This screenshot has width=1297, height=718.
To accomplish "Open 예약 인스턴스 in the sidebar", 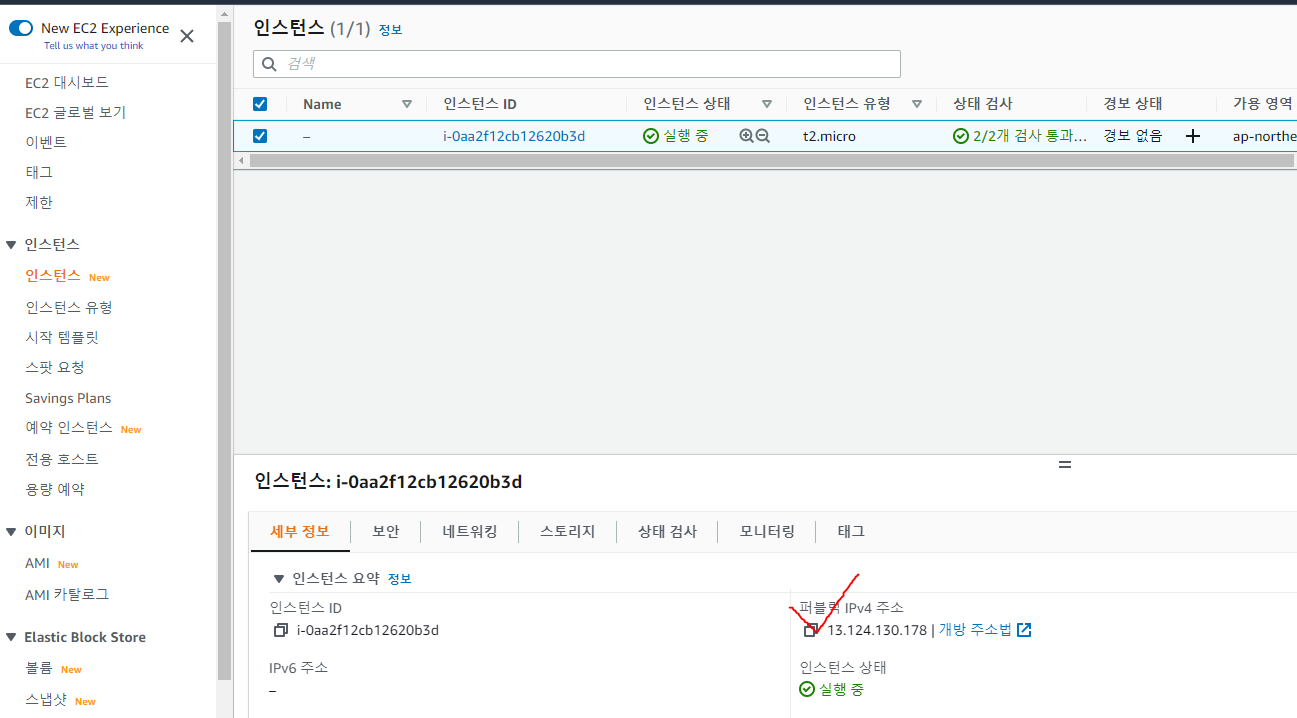I will 69,427.
